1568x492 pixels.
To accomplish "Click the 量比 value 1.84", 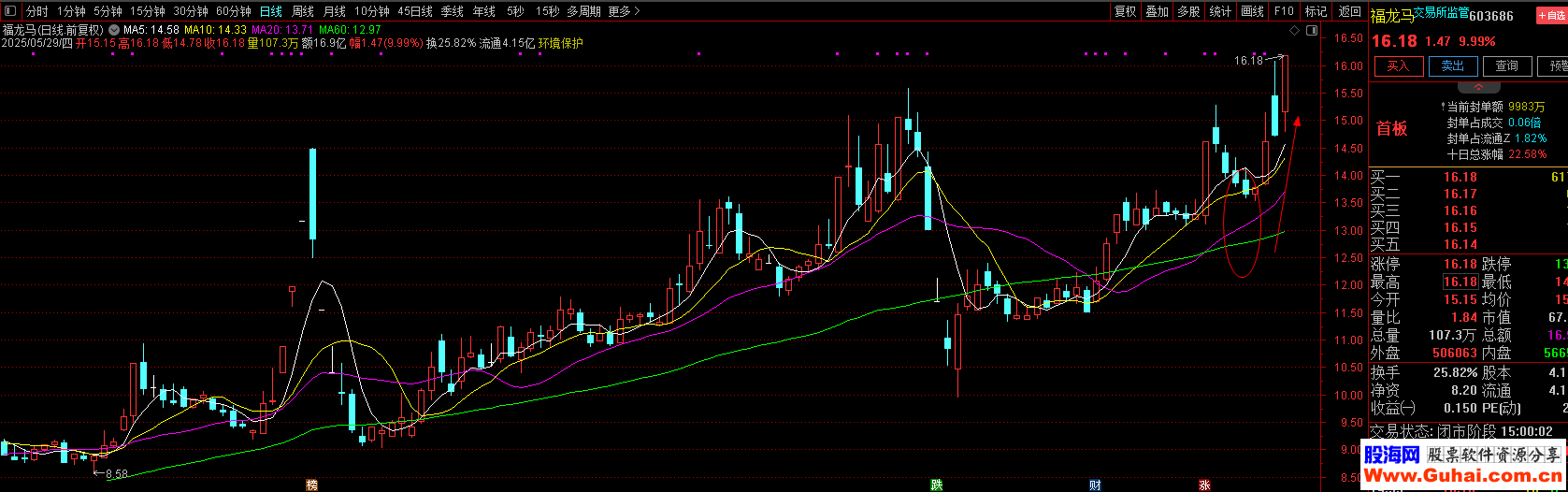I will tap(1464, 317).
